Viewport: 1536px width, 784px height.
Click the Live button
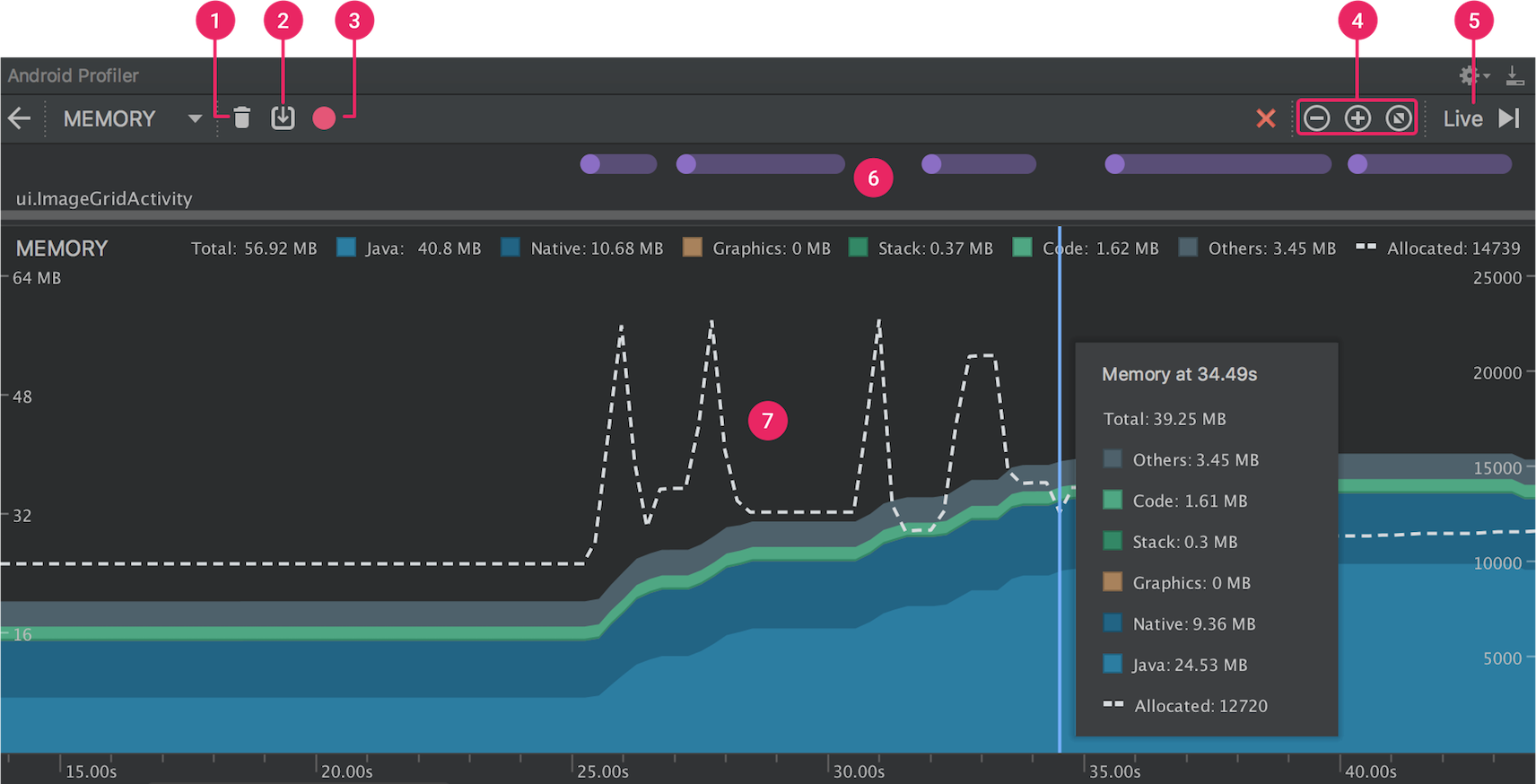coord(1462,118)
